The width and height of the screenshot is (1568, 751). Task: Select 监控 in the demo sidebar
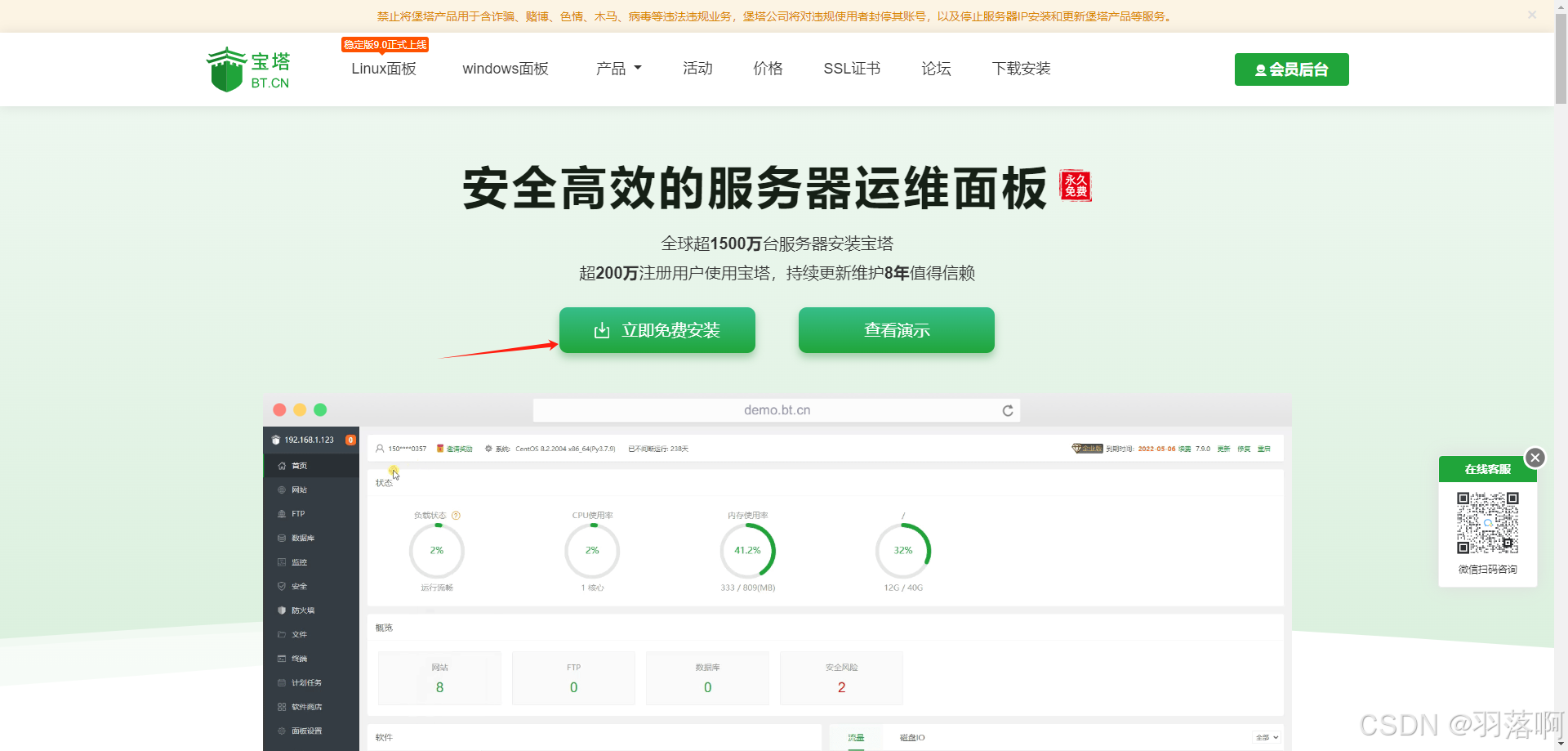click(311, 562)
